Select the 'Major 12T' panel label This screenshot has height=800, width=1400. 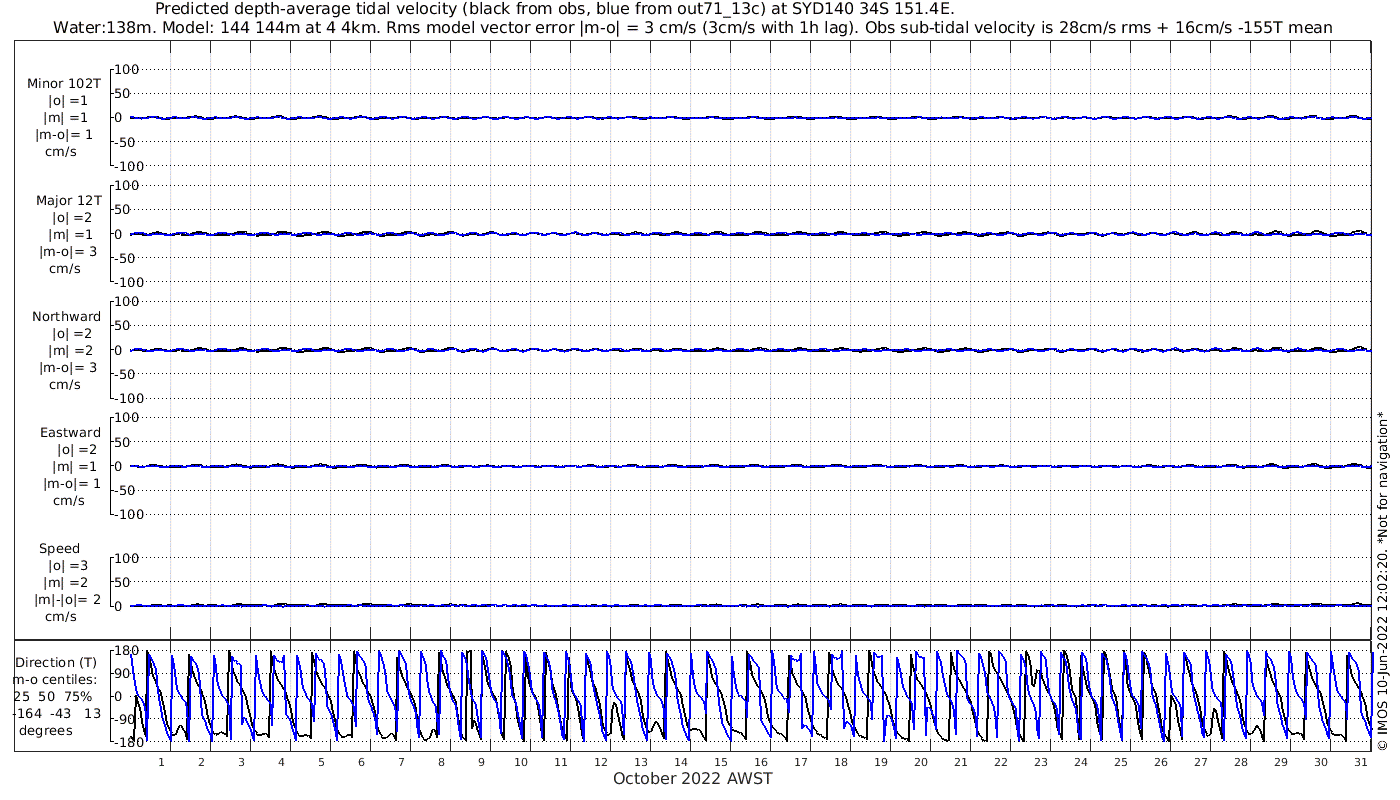(x=68, y=201)
